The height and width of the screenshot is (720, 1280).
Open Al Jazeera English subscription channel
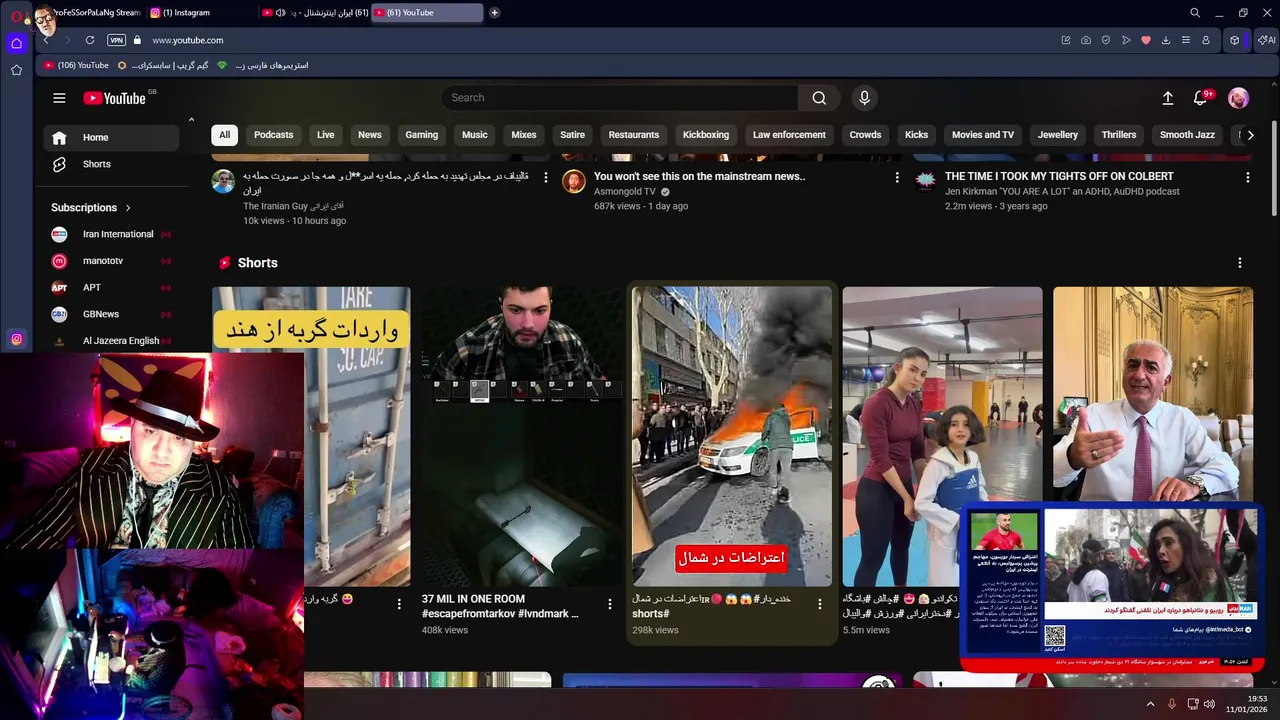click(110, 341)
